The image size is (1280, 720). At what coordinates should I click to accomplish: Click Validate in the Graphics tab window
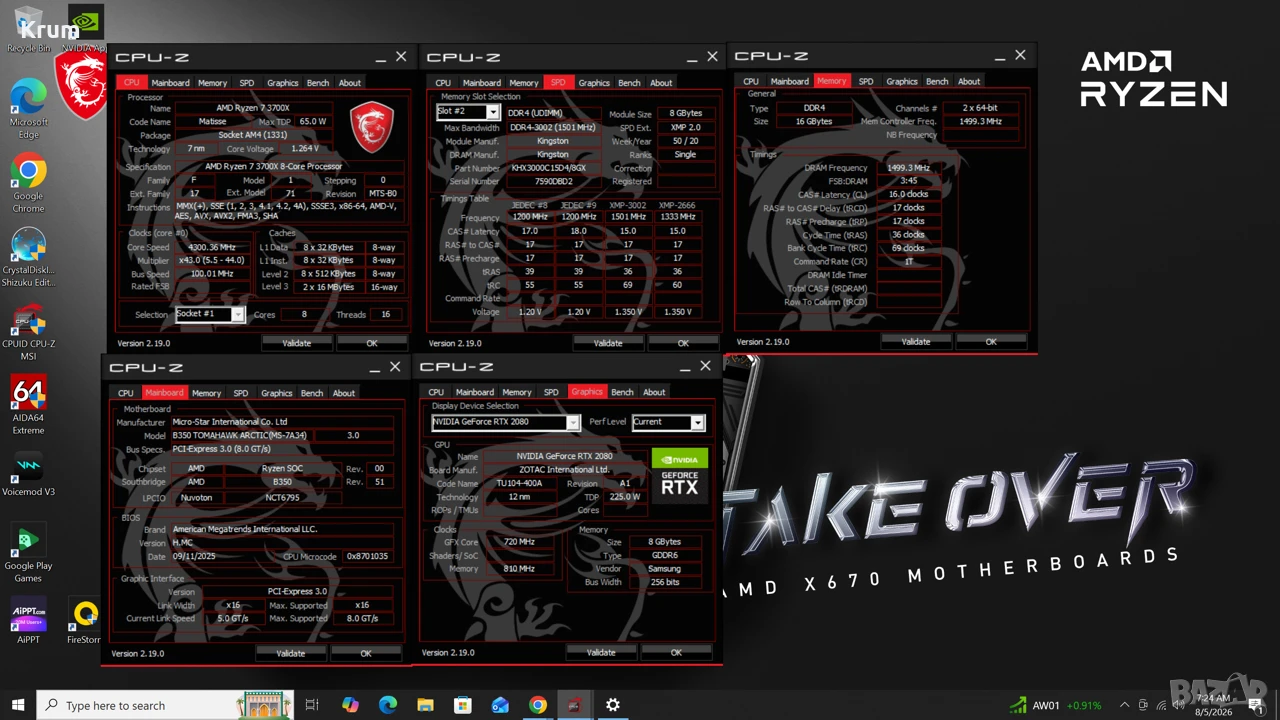click(601, 652)
